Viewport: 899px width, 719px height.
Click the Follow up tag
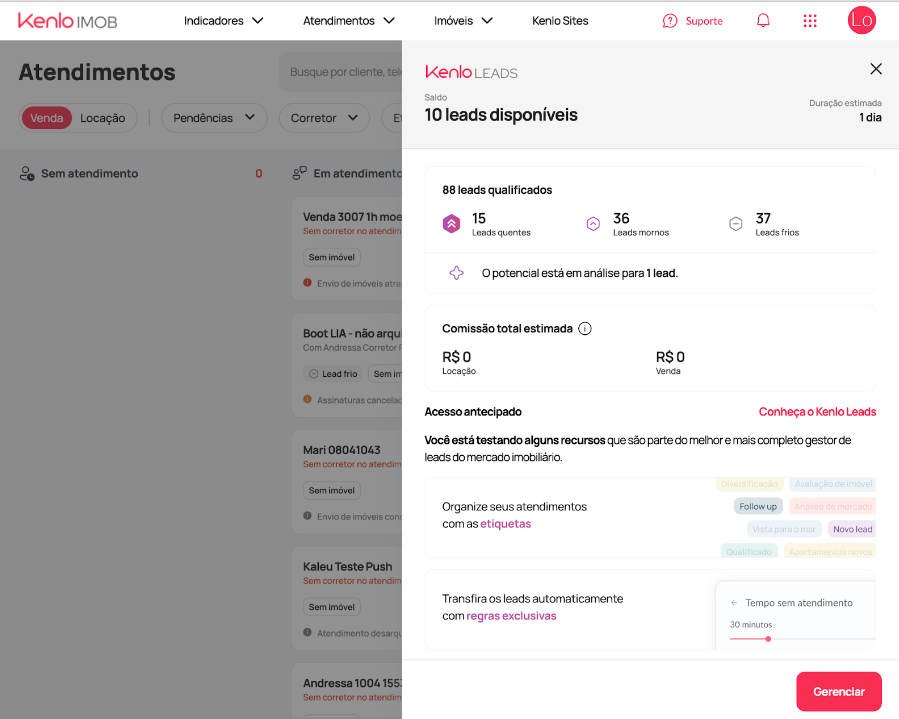[758, 506]
